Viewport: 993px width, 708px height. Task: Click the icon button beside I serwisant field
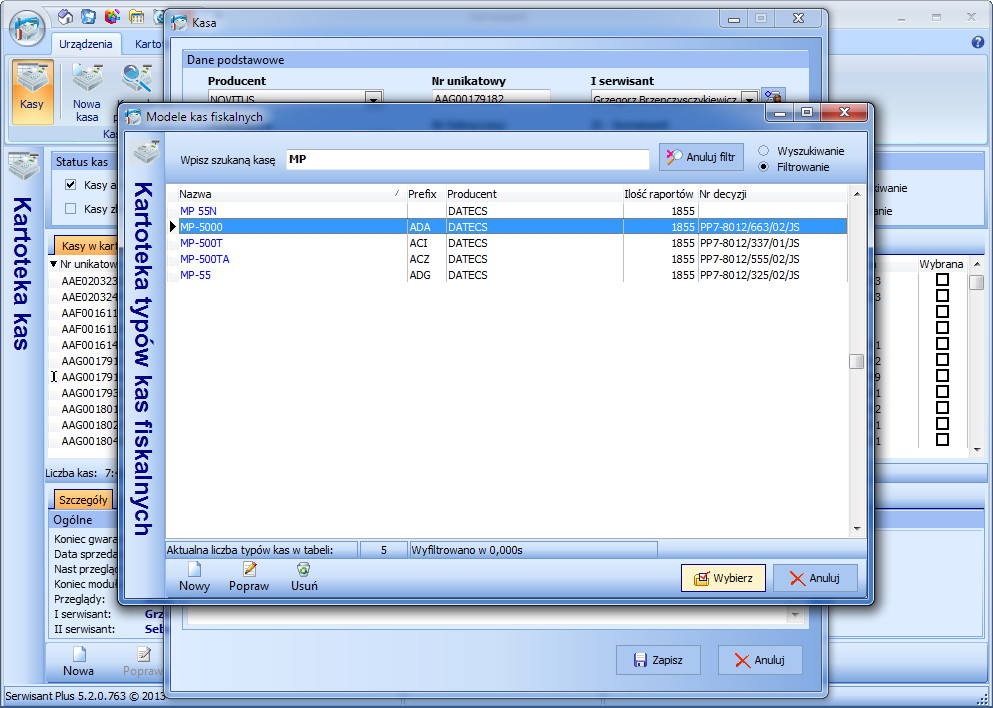click(x=773, y=96)
